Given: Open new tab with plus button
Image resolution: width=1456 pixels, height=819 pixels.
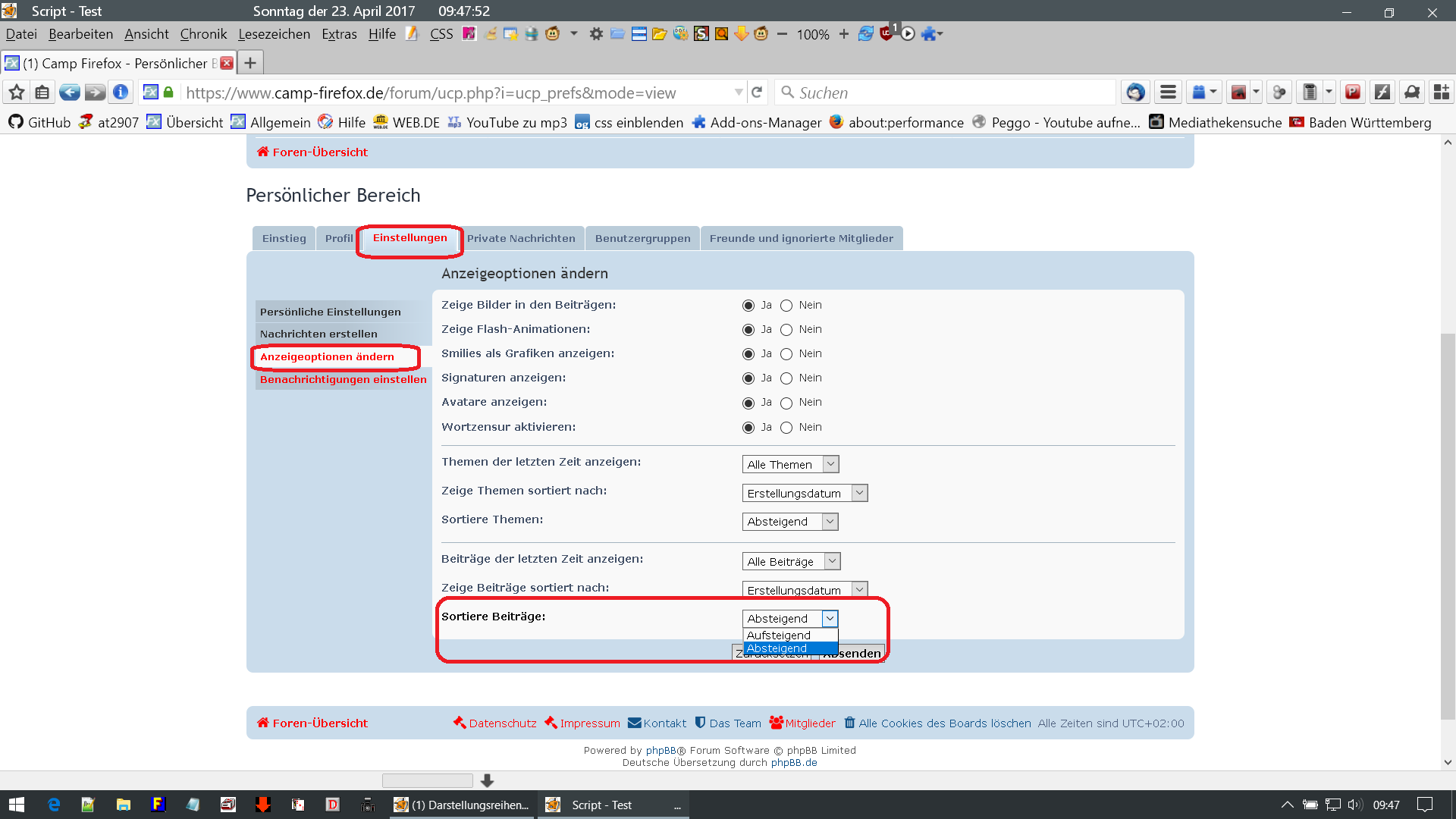Looking at the screenshot, I should coord(250,63).
